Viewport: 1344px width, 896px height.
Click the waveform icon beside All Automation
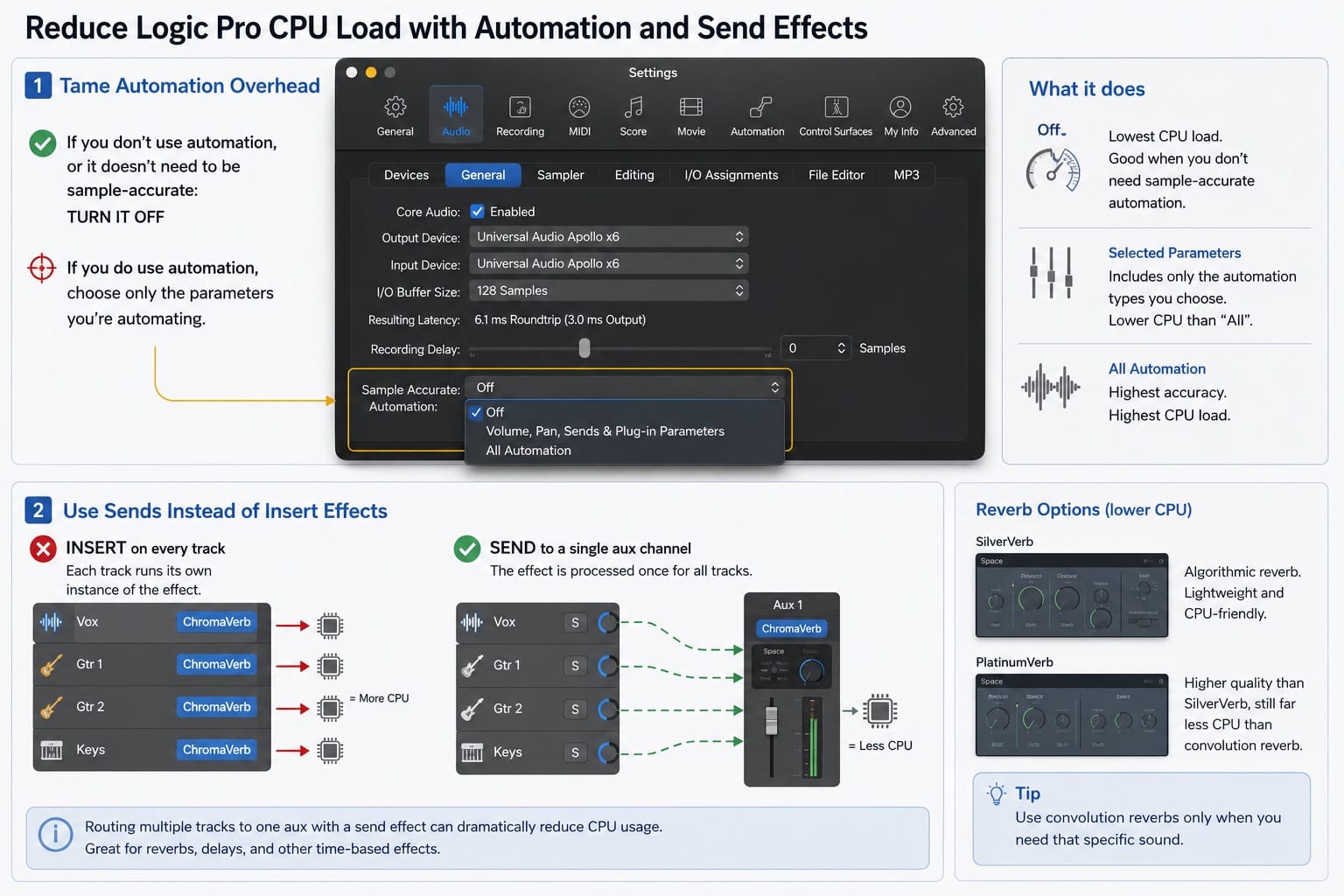pos(1051,386)
